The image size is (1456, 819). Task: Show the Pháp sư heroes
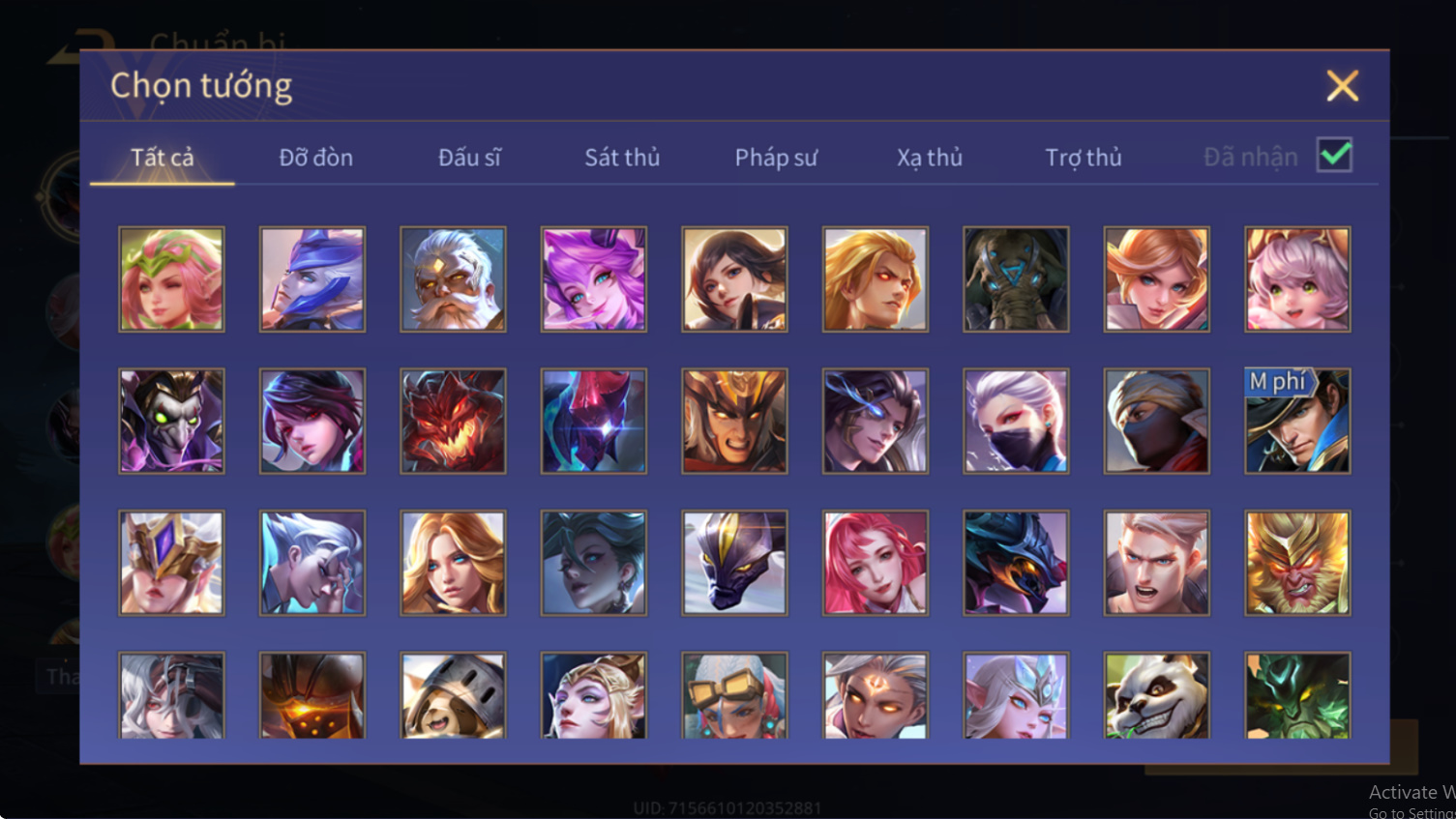tap(776, 157)
